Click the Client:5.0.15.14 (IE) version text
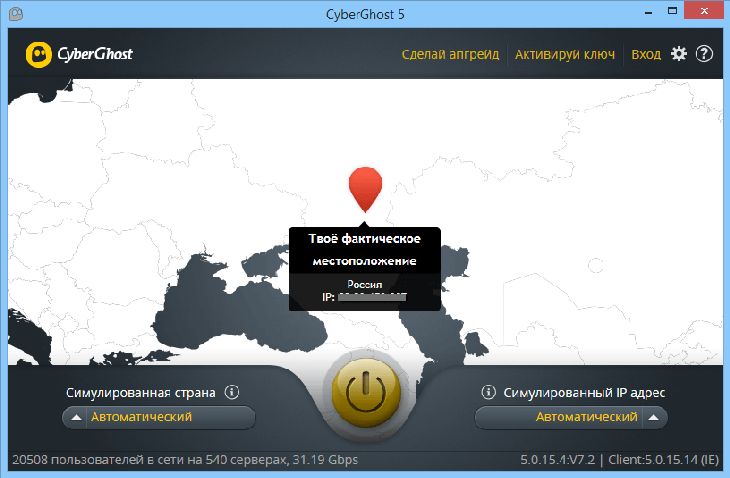Screen dimensions: 730x478 [x=663, y=460]
